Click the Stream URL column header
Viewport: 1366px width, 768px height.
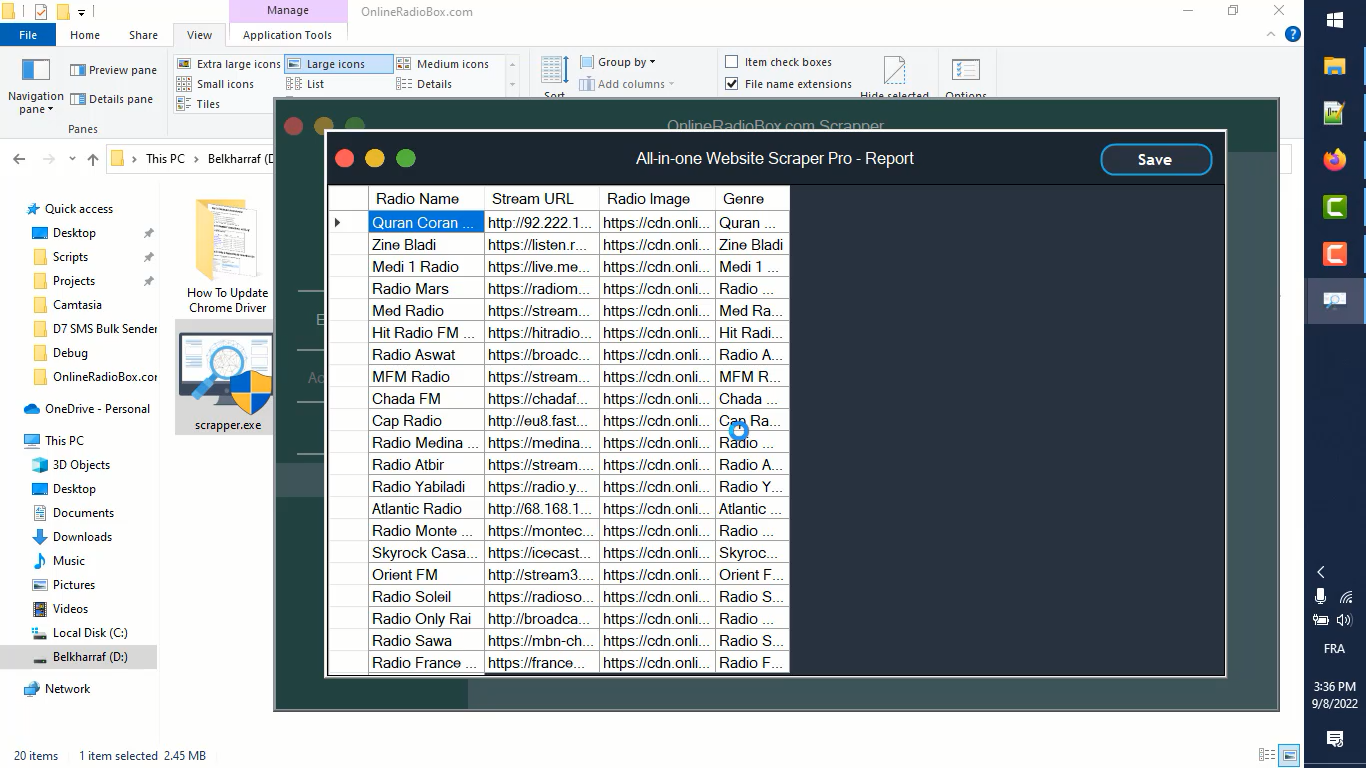[542, 198]
